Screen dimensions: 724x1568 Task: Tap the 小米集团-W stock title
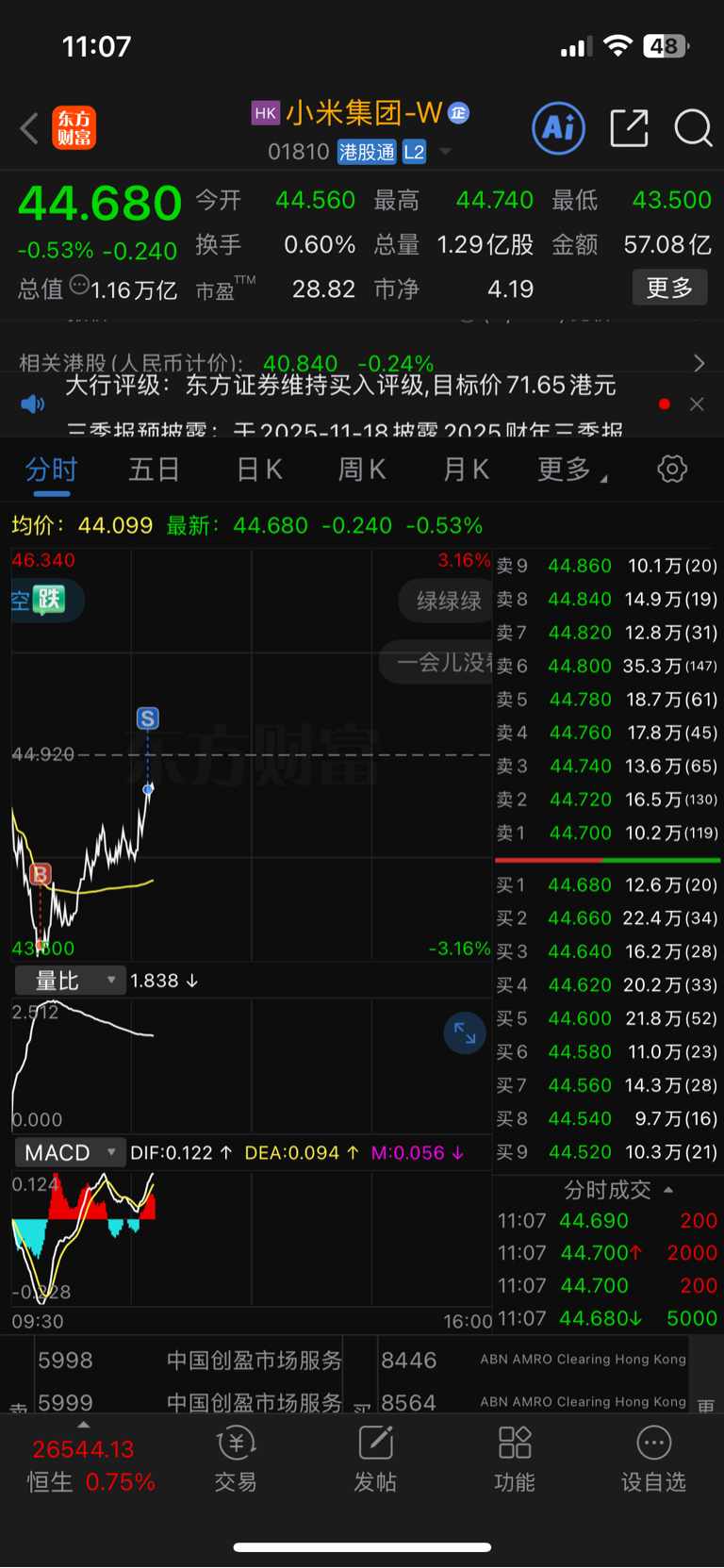click(364, 113)
